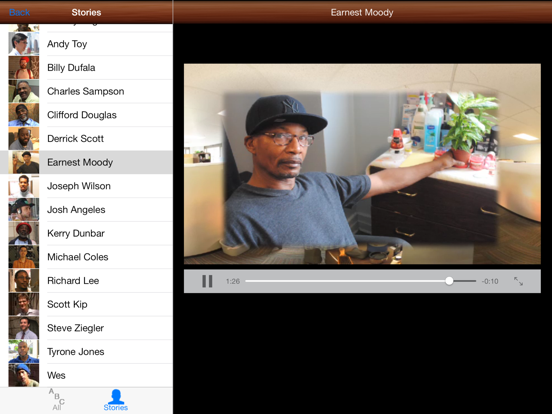Click Joseph Wilson's portrait thumbnail
This screenshot has height=414, width=552.
(x=24, y=186)
